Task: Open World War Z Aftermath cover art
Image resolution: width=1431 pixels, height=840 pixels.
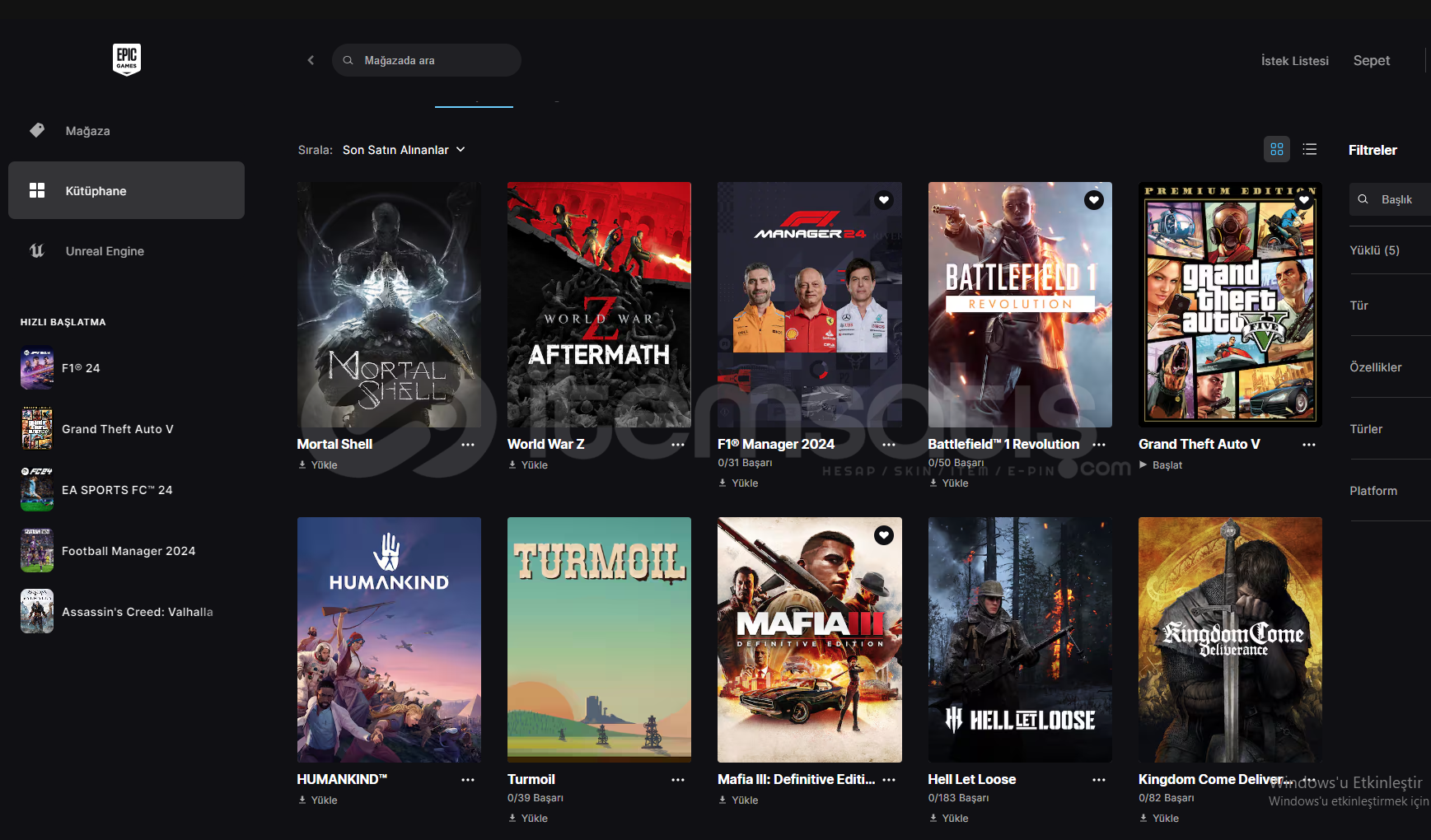Action: 599,305
